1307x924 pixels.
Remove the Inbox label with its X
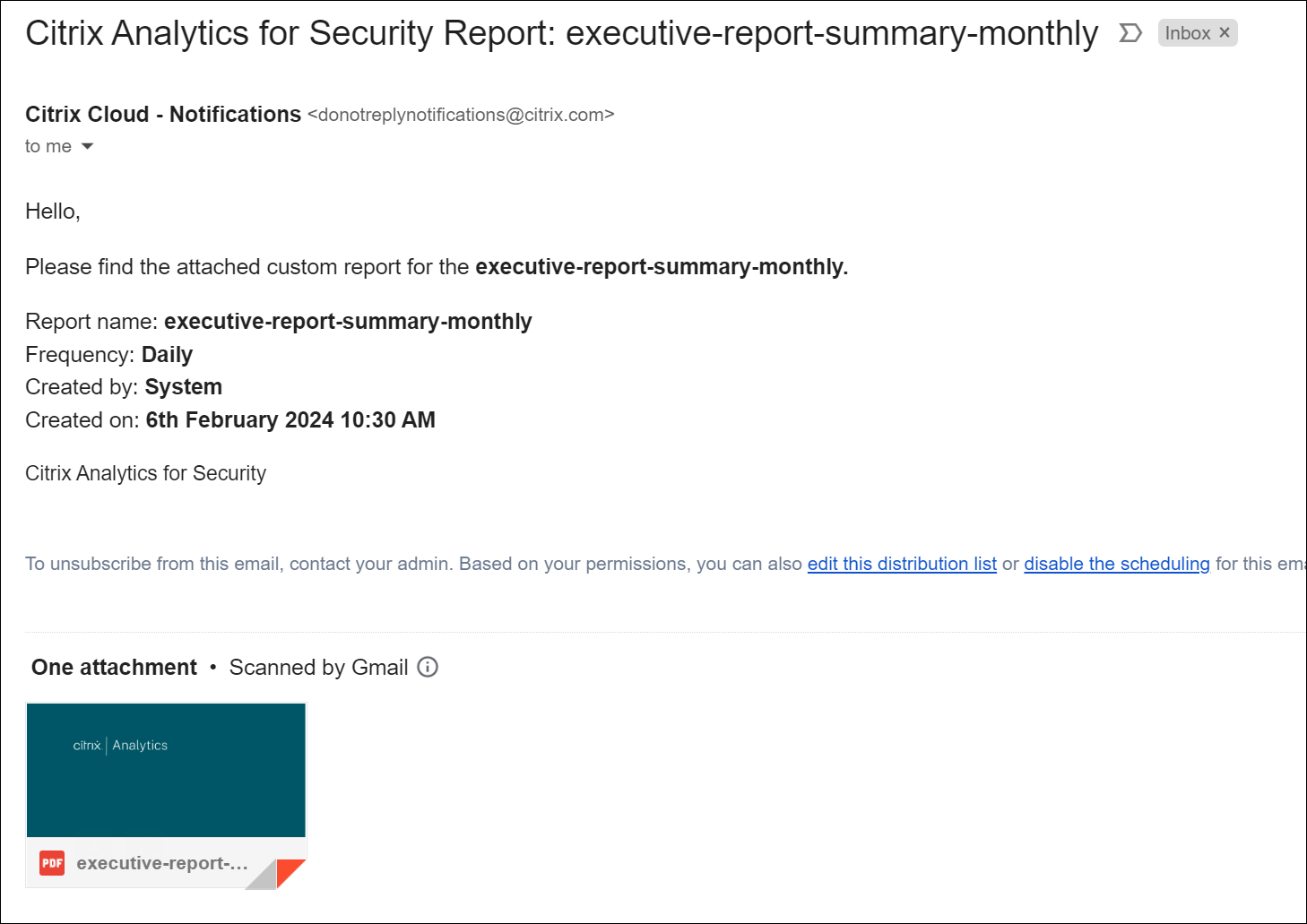1225,33
